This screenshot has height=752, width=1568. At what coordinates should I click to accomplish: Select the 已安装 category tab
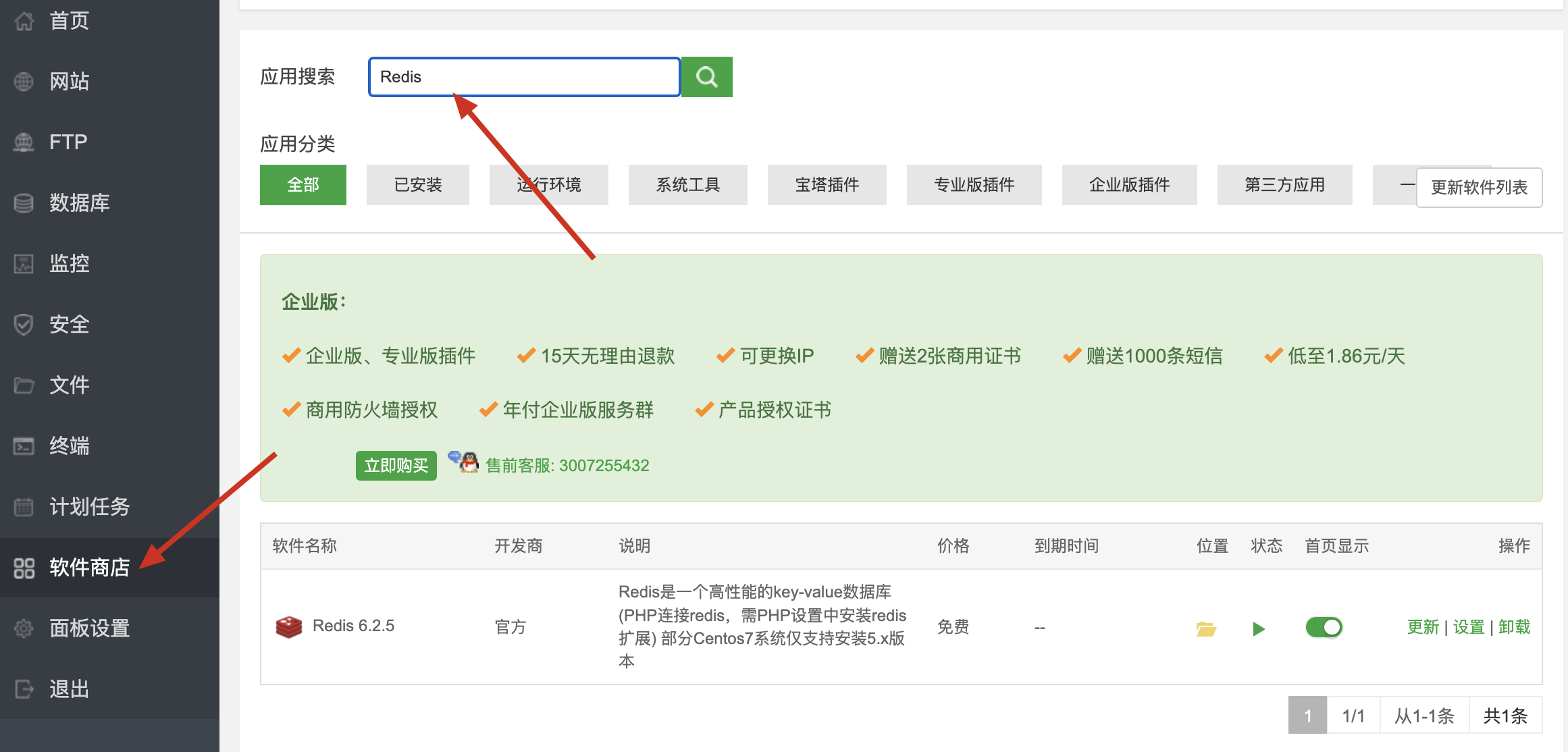pos(417,185)
